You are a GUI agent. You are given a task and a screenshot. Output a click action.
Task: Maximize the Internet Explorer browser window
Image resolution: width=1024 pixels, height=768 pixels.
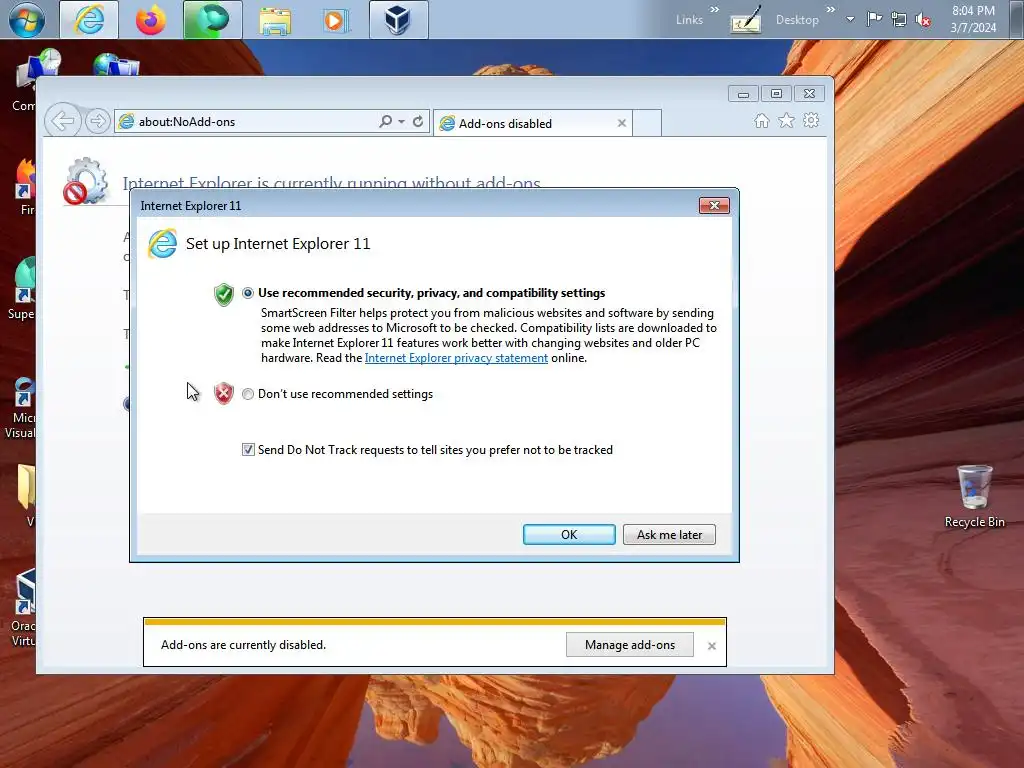(x=776, y=94)
